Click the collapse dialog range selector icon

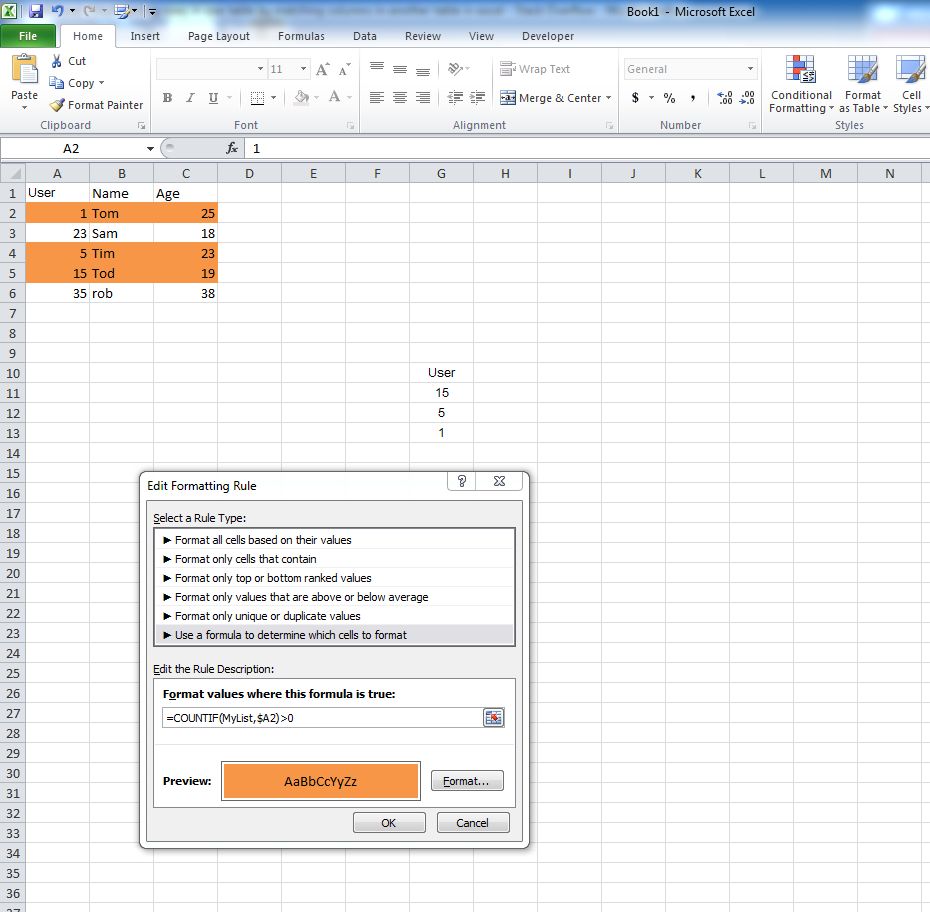tap(493, 718)
